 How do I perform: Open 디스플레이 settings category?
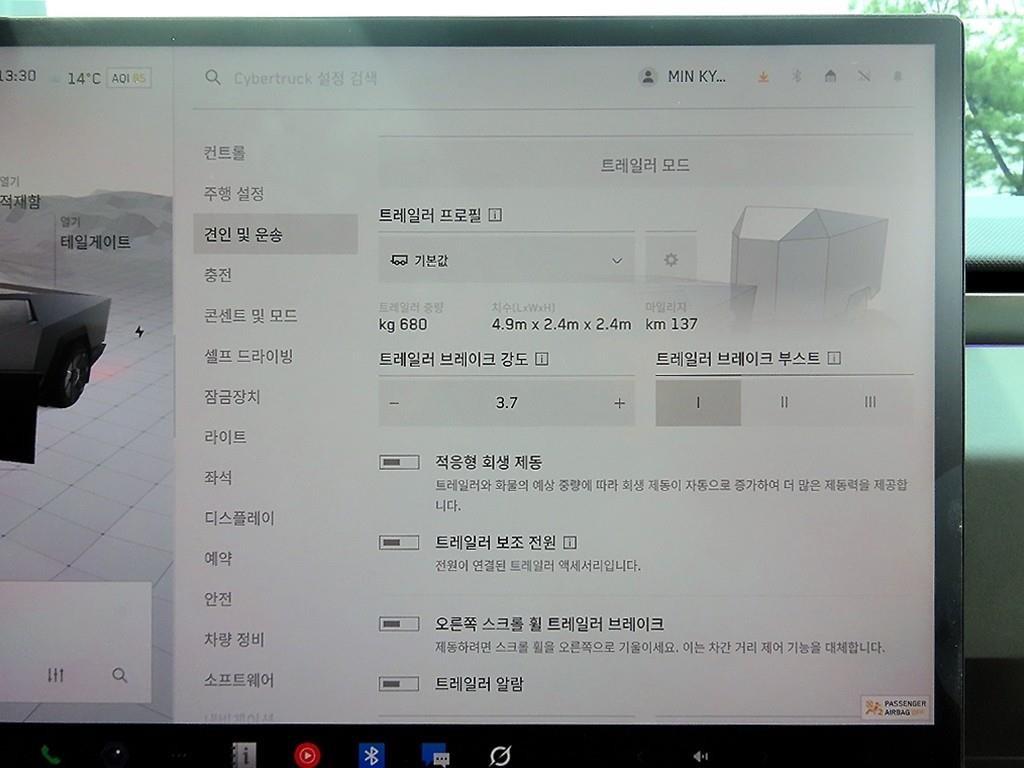click(239, 518)
